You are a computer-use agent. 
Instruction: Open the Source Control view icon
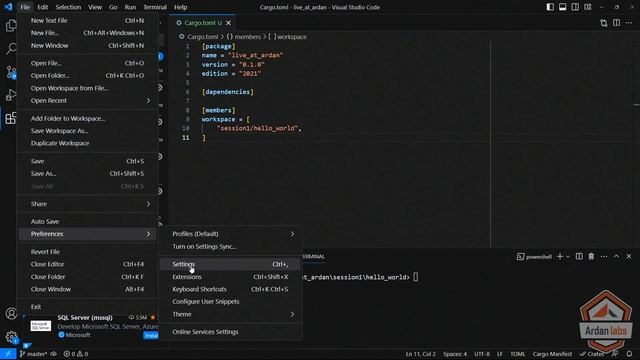click(11, 72)
